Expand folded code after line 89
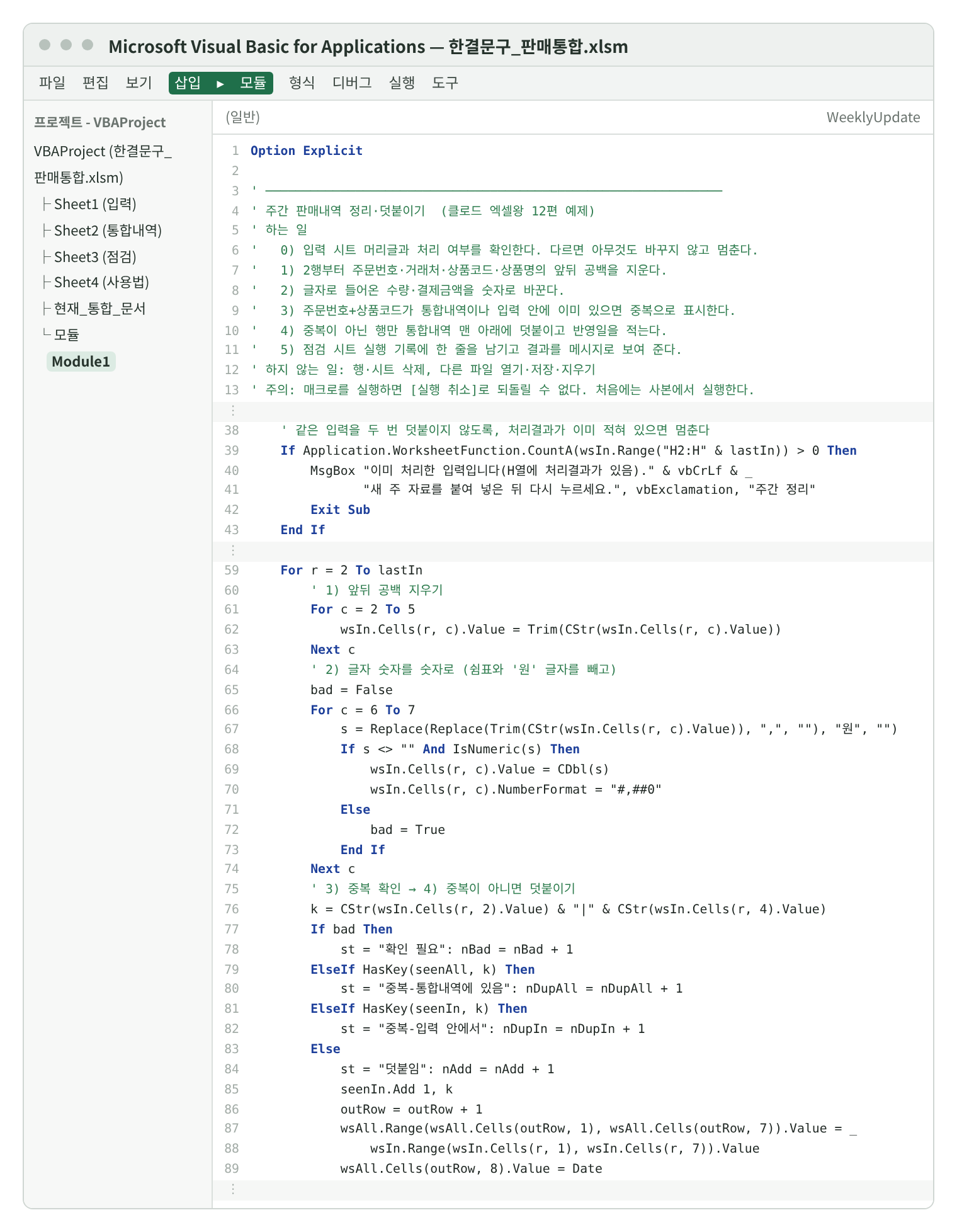This screenshot has width=957, height=1232. click(x=573, y=1189)
